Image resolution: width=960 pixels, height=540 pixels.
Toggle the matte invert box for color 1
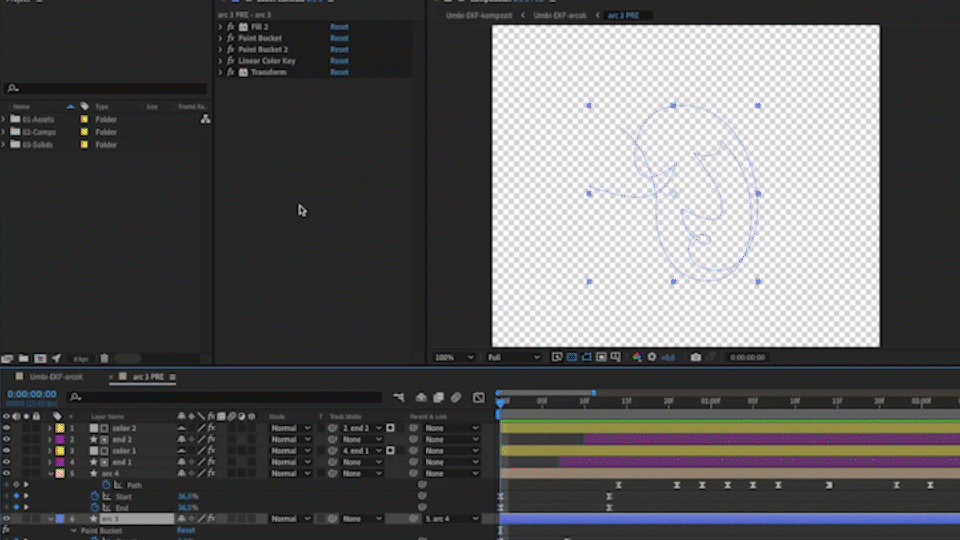(x=391, y=451)
